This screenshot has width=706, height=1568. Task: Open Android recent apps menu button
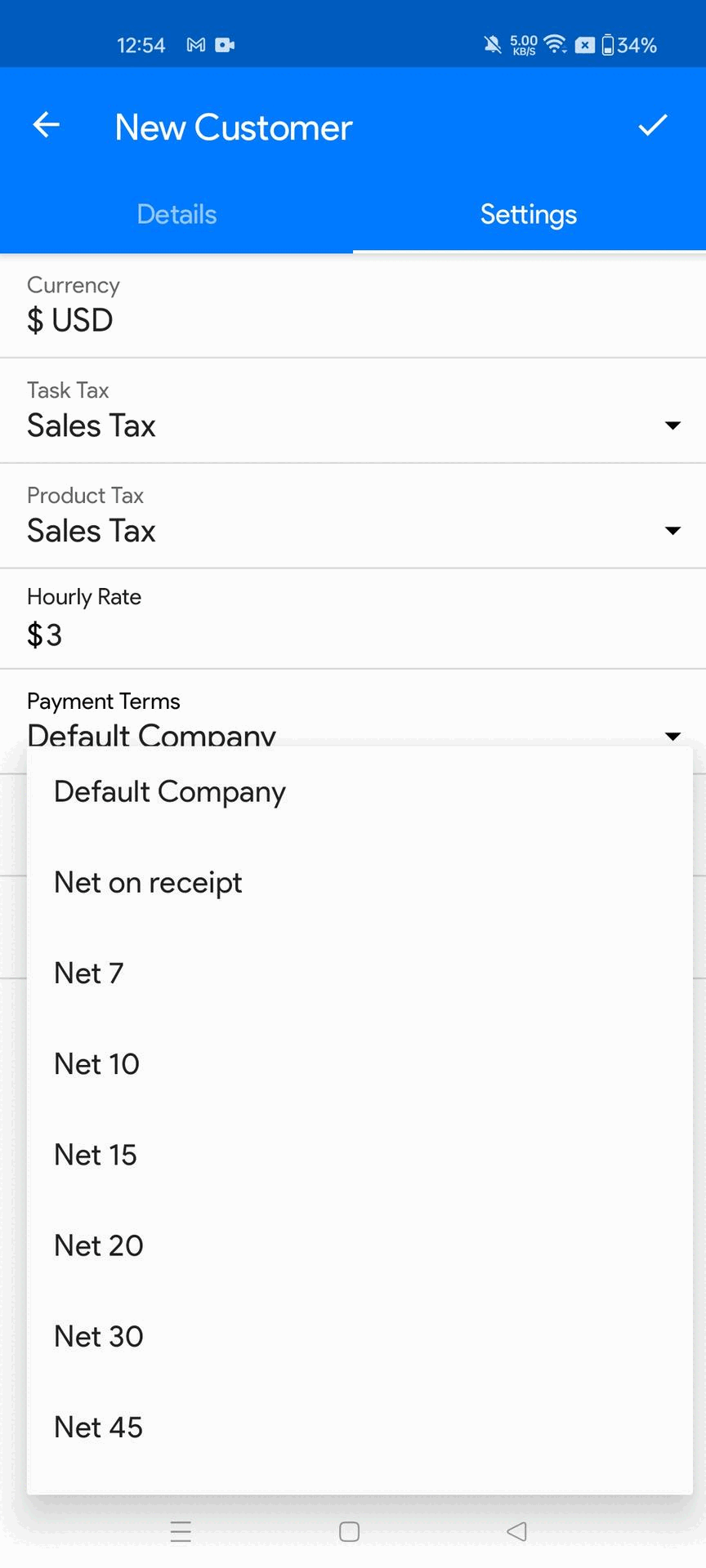tap(181, 1531)
